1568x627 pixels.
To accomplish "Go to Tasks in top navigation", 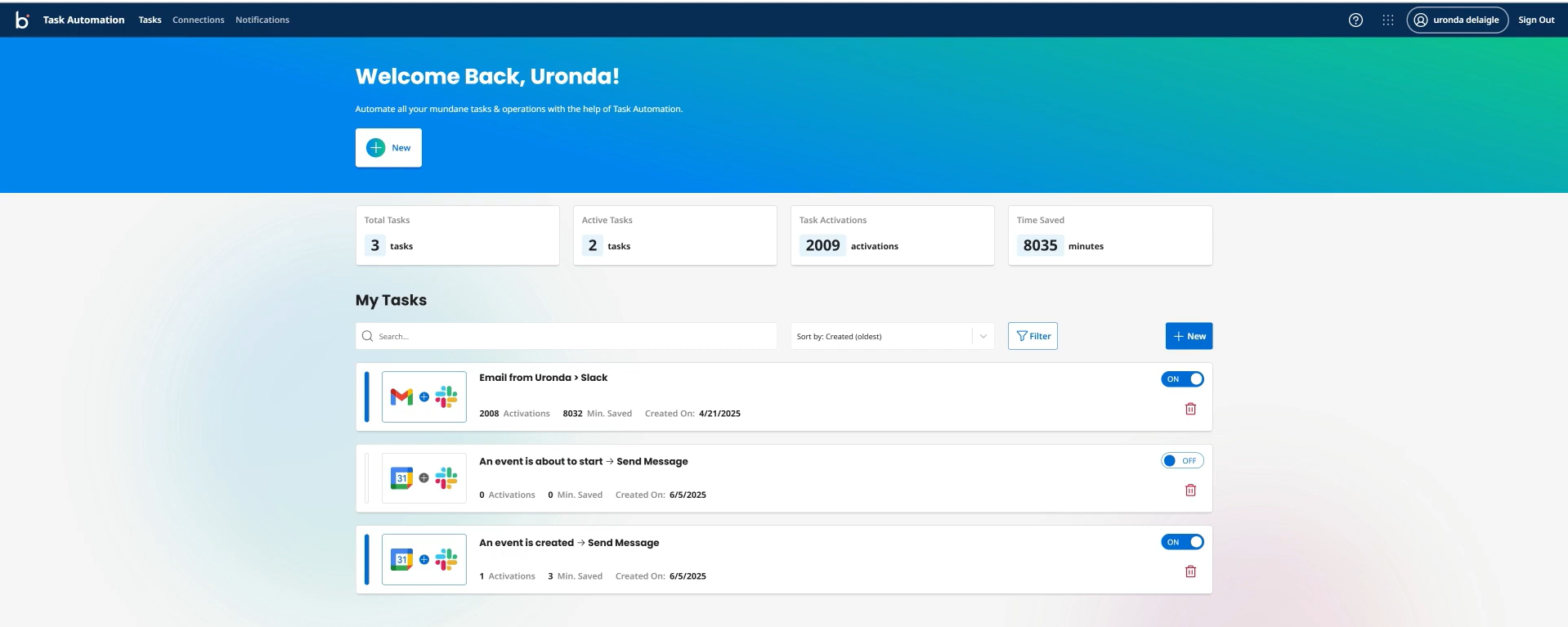I will coord(150,20).
